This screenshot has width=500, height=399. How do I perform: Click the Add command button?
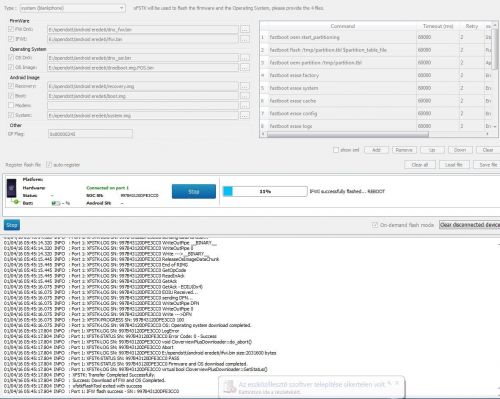click(376, 150)
